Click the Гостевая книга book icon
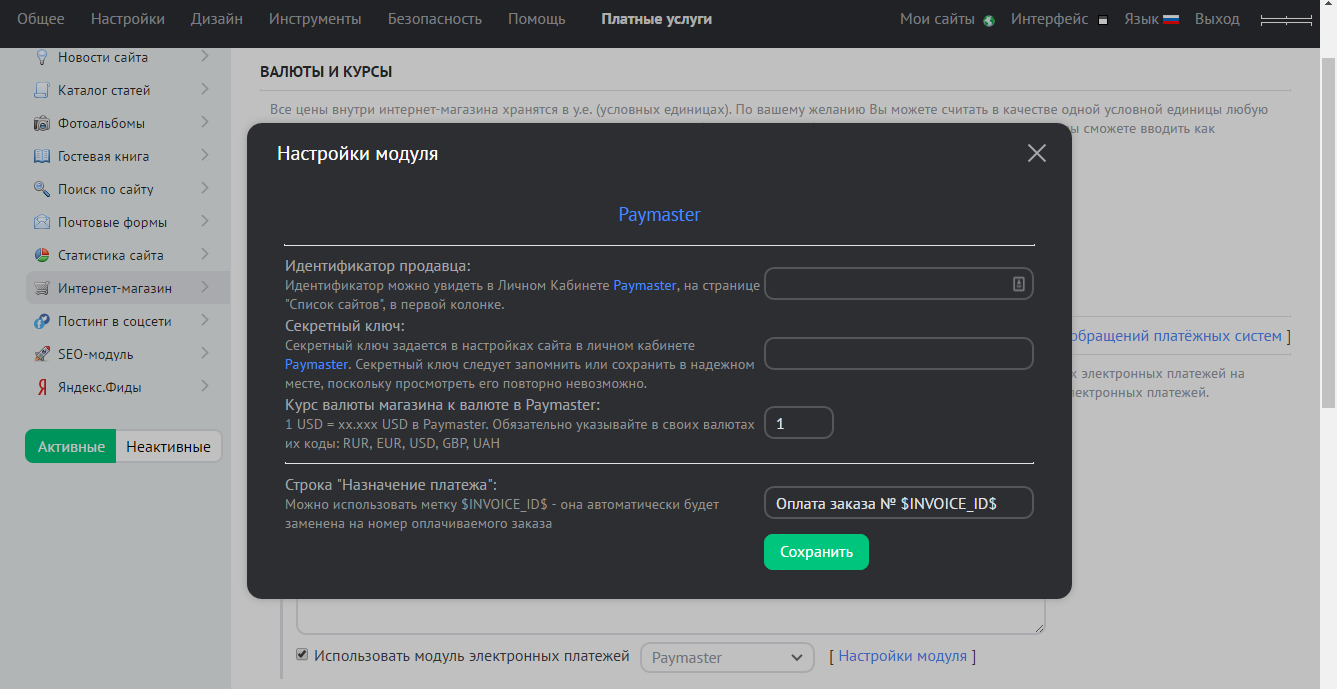 [x=42, y=156]
